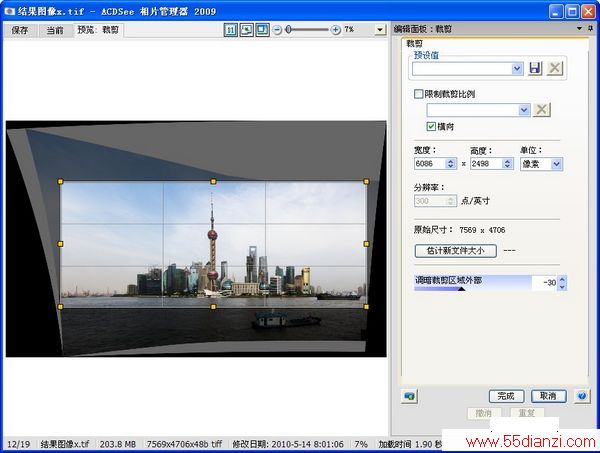Image resolution: width=600 pixels, height=453 pixels.
Task: Select right-middle crop handle
Action: [366, 244]
